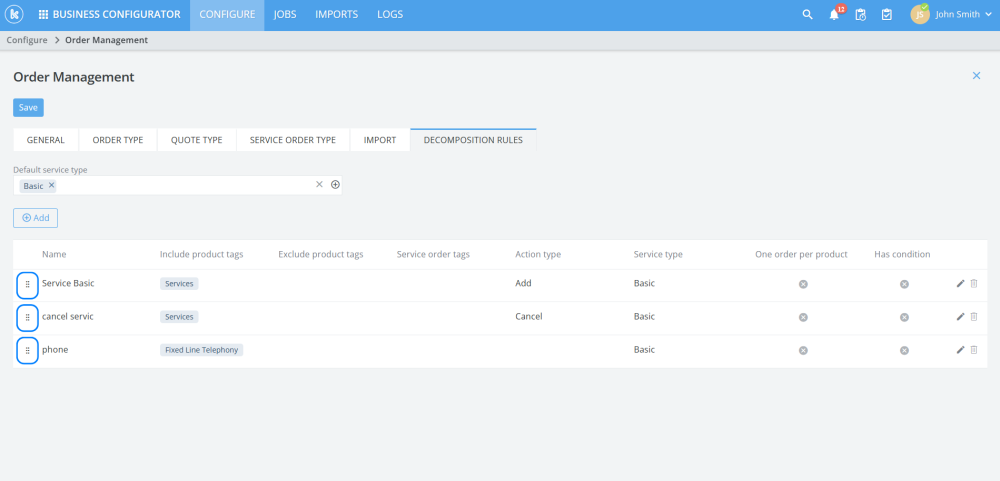1000x481 pixels.
Task: Click the Has condition column header
Action: tap(902, 255)
